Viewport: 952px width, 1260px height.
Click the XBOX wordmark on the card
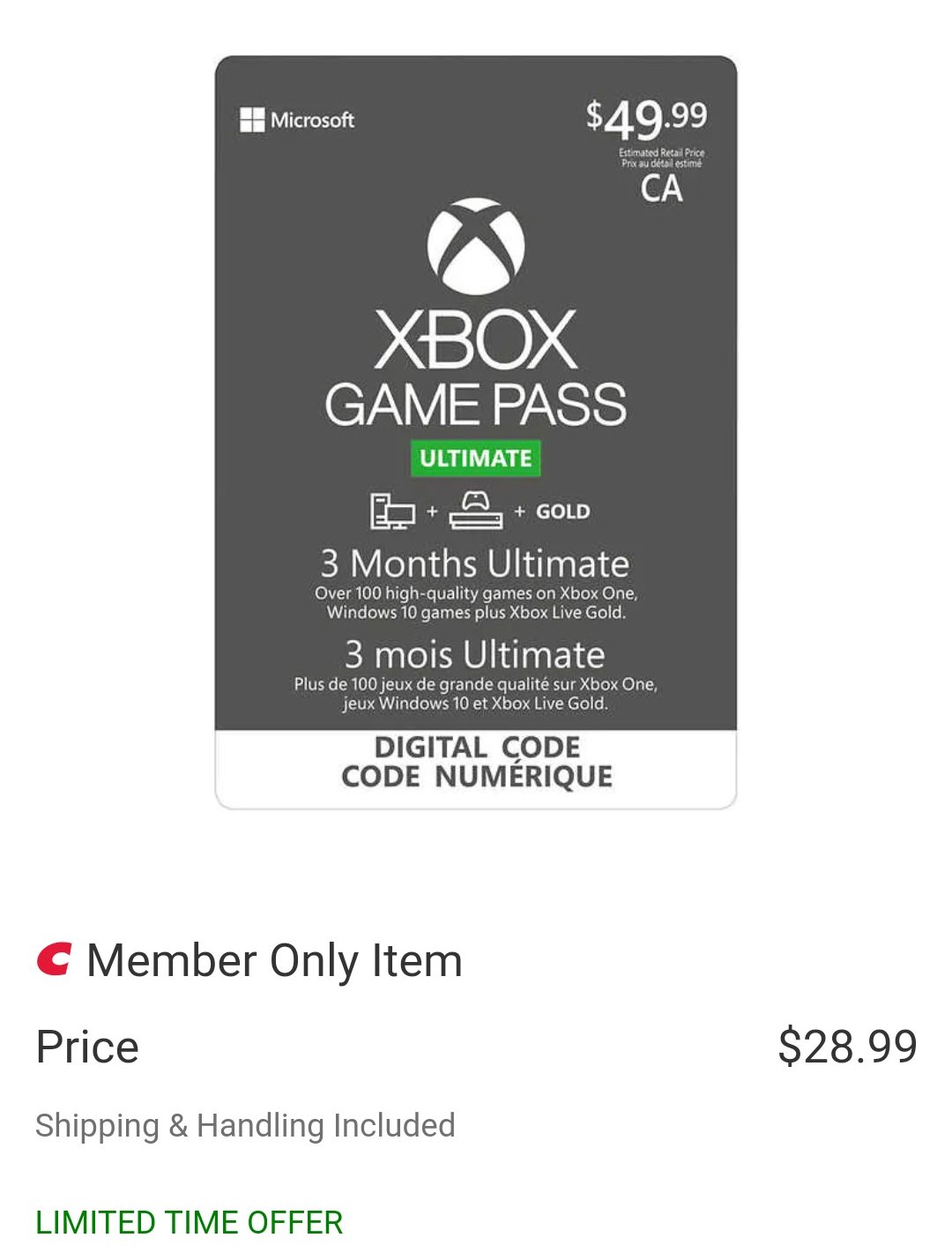click(476, 339)
